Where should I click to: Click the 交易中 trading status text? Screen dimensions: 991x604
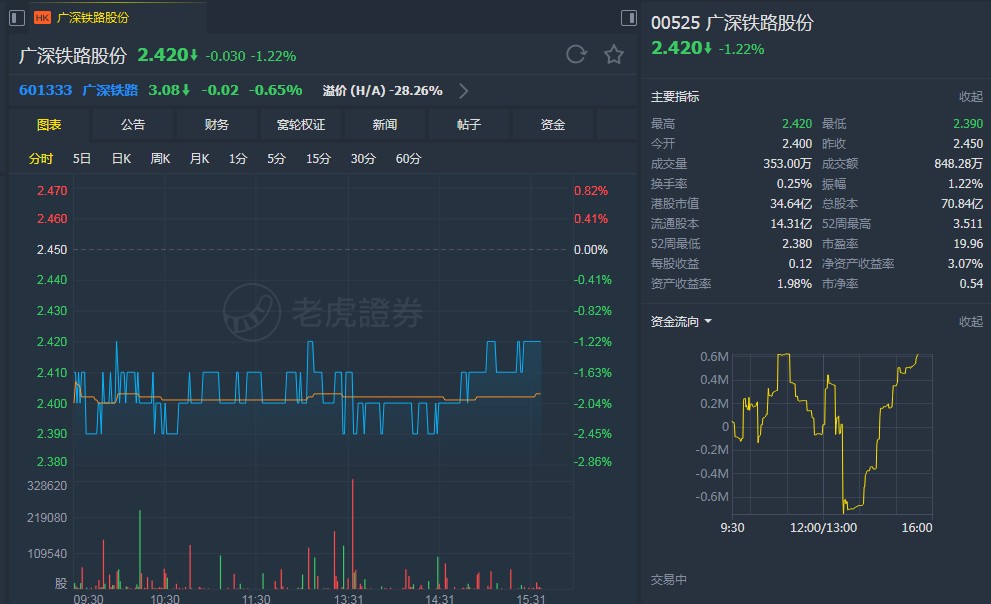click(669, 579)
